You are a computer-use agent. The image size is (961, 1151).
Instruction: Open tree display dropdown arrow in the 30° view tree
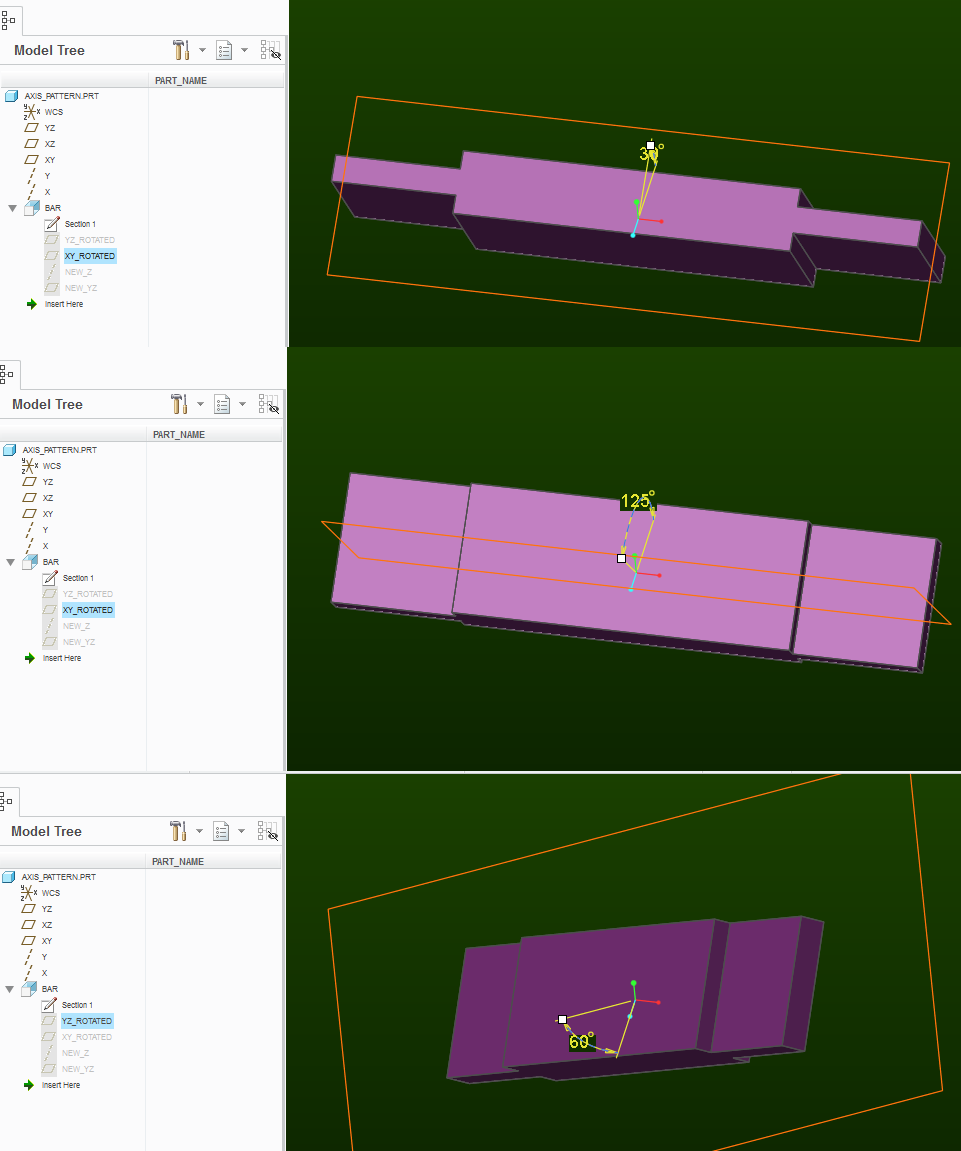(x=244, y=50)
